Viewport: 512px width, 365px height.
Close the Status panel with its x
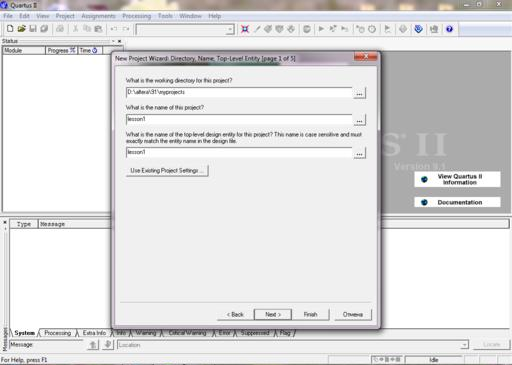(120, 41)
